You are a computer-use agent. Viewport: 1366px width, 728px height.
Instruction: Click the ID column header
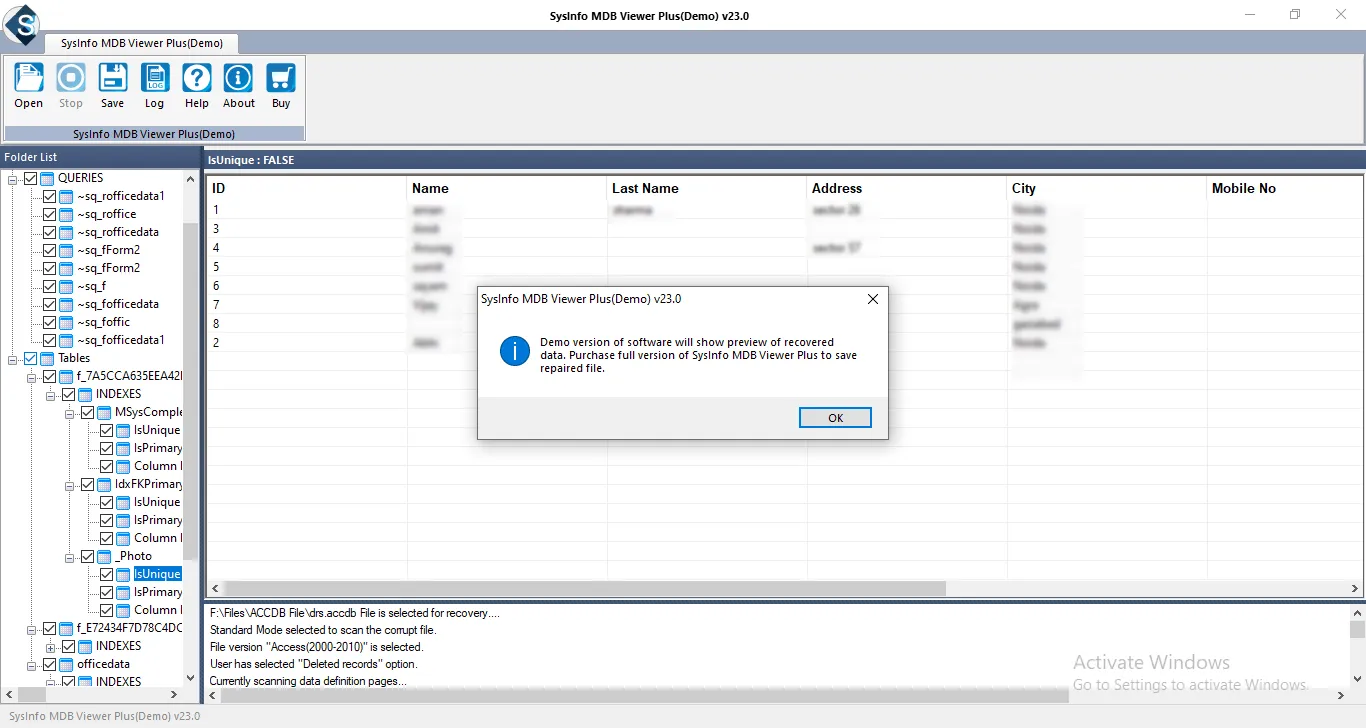(x=307, y=188)
